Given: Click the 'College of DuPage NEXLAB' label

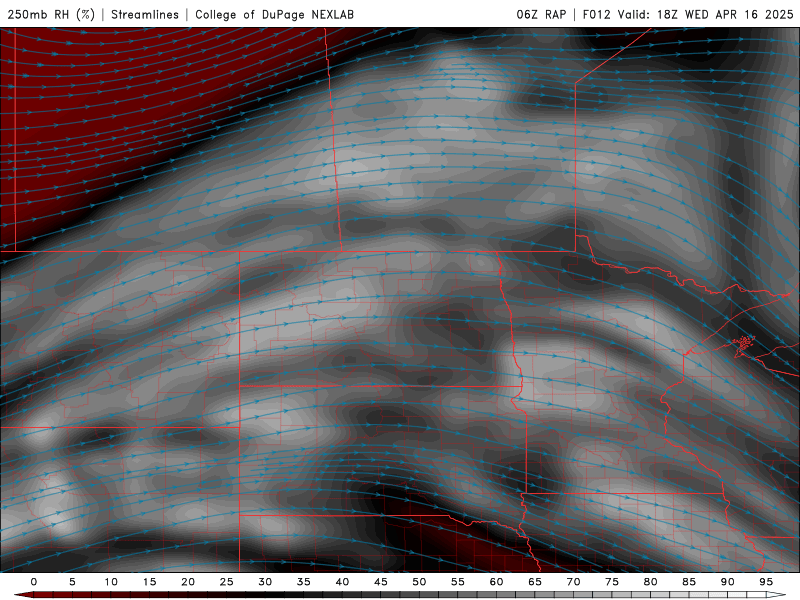Looking at the screenshot, I should click(274, 14).
